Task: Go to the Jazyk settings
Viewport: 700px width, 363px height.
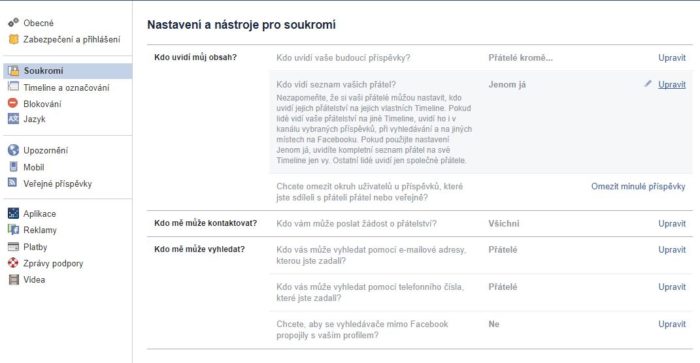Action: pyautogui.click(x=34, y=119)
